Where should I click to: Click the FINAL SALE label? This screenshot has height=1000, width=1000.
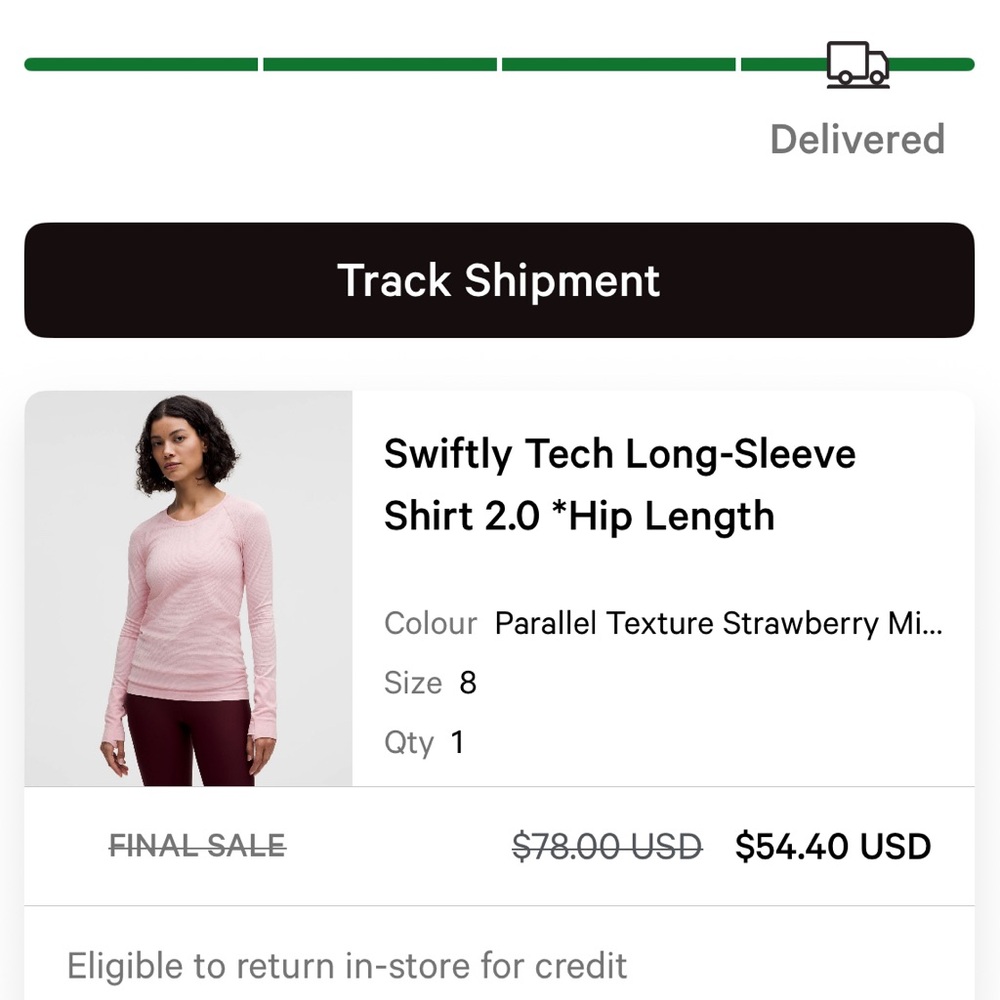click(x=196, y=846)
